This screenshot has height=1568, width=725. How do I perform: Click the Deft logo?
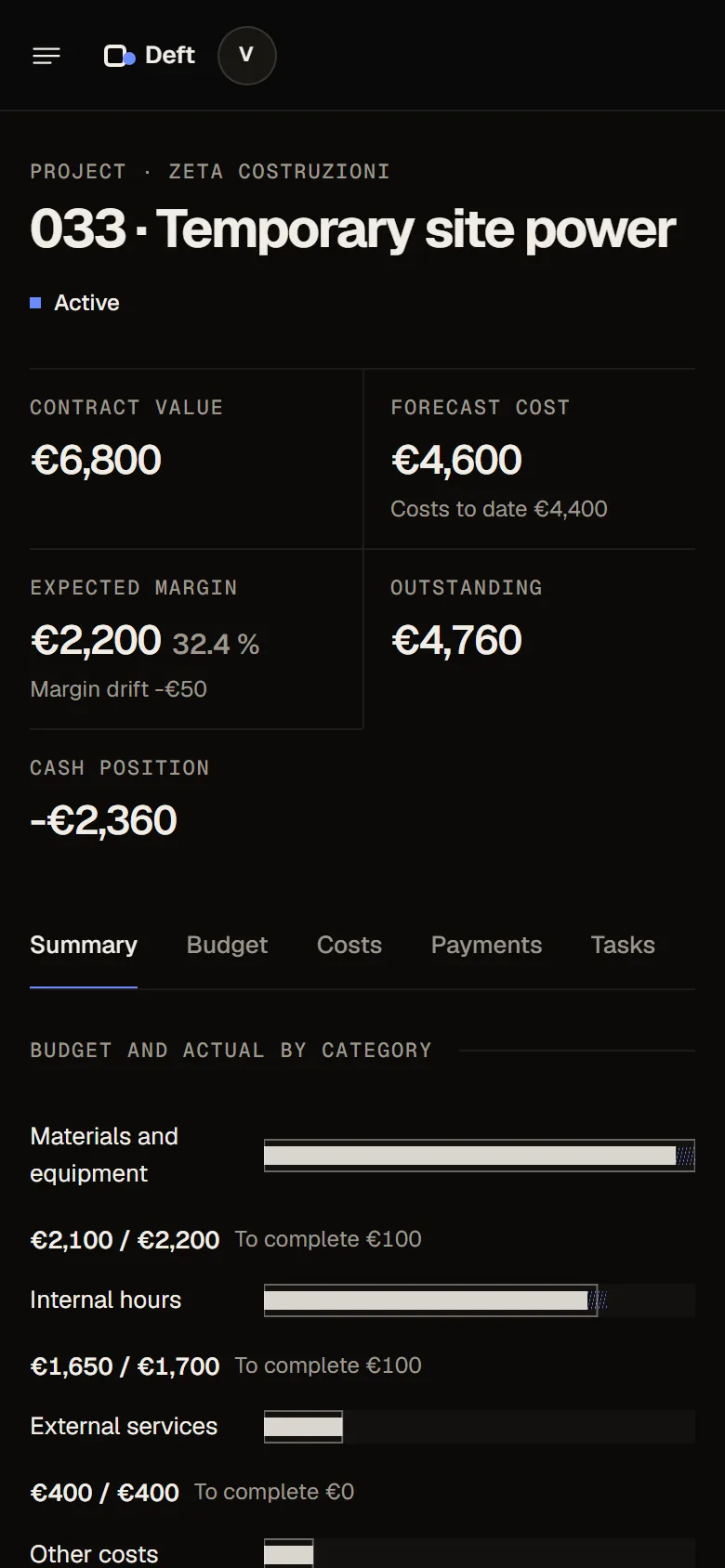point(150,56)
